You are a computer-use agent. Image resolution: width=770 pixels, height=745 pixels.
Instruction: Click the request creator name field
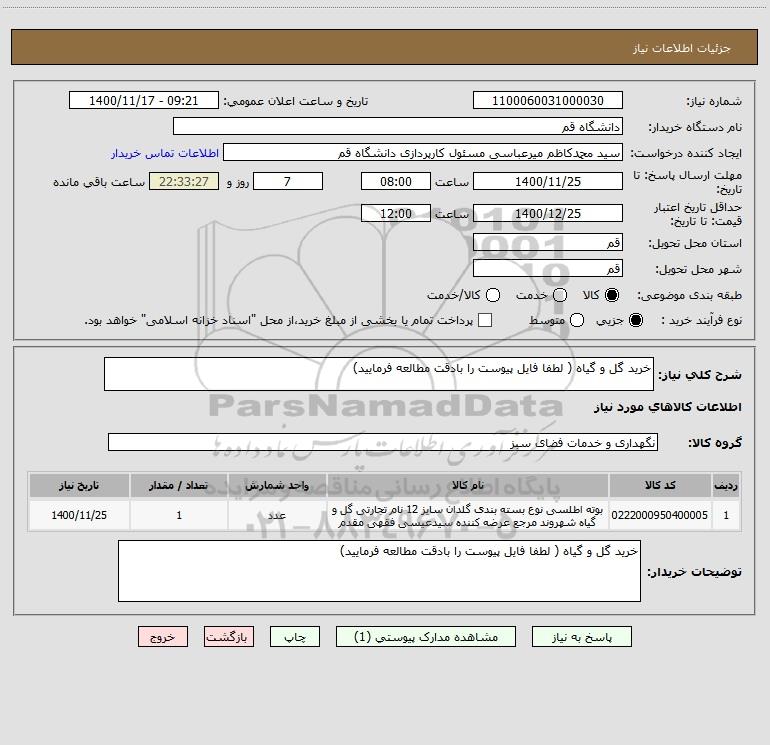pyautogui.click(x=423, y=152)
